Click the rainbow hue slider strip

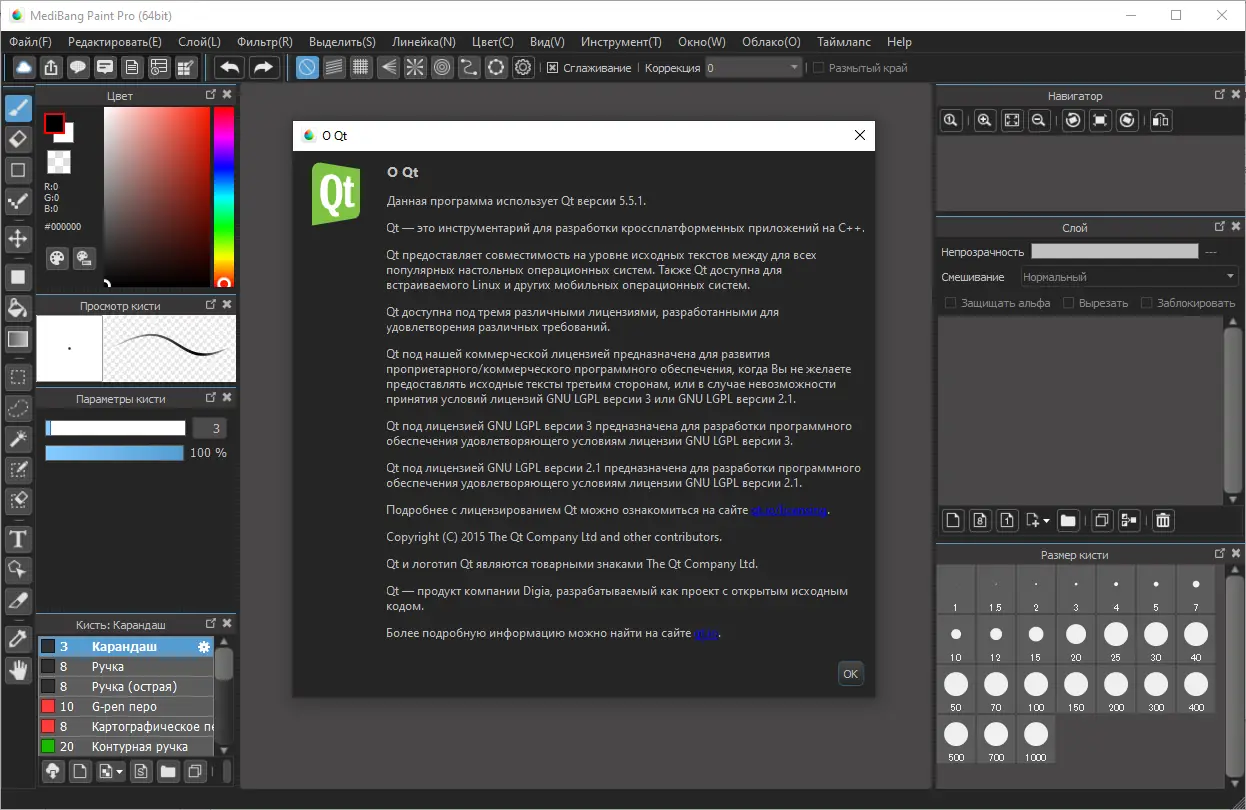pyautogui.click(x=223, y=196)
